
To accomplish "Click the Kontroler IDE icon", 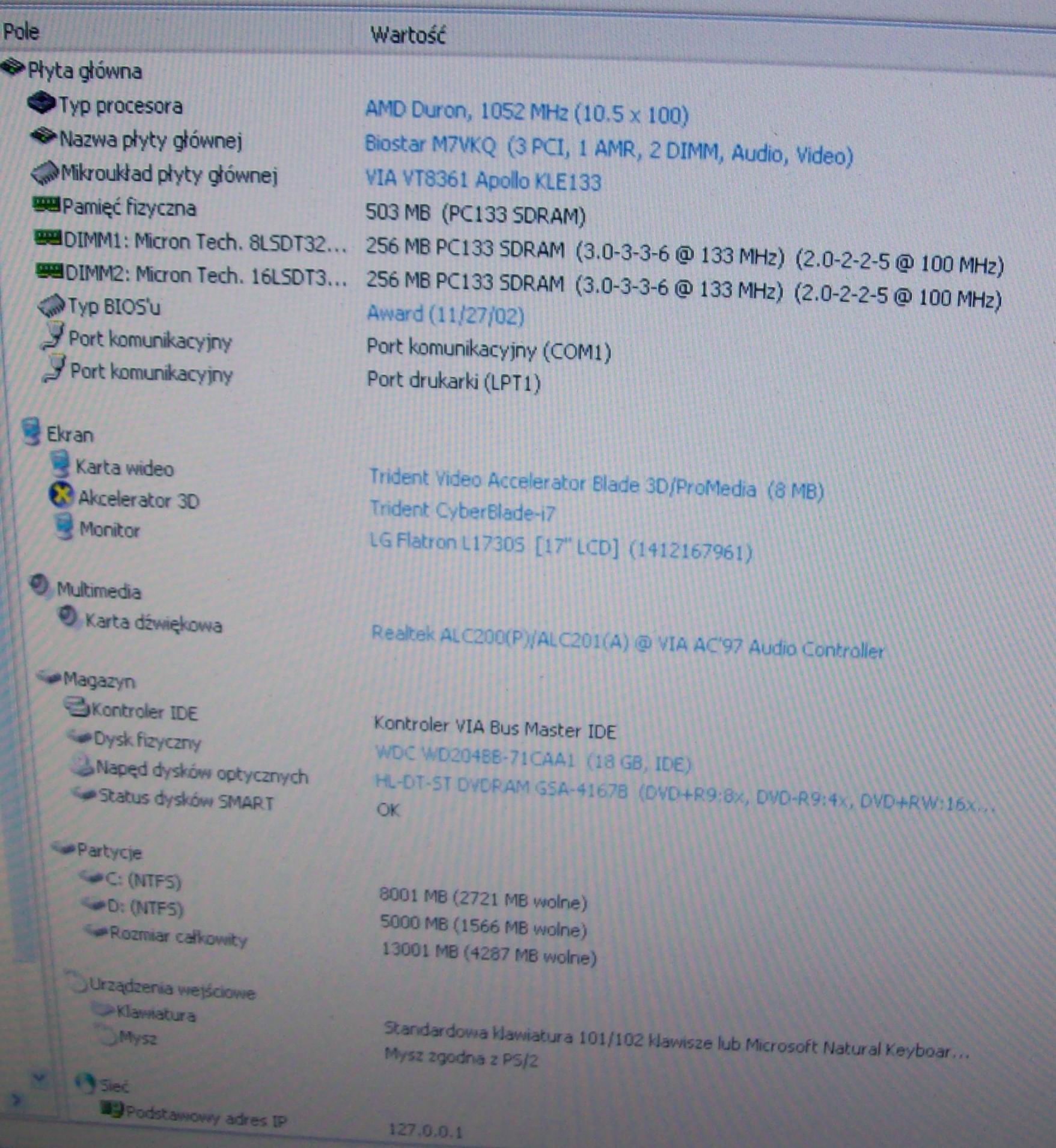I will 77,707.
